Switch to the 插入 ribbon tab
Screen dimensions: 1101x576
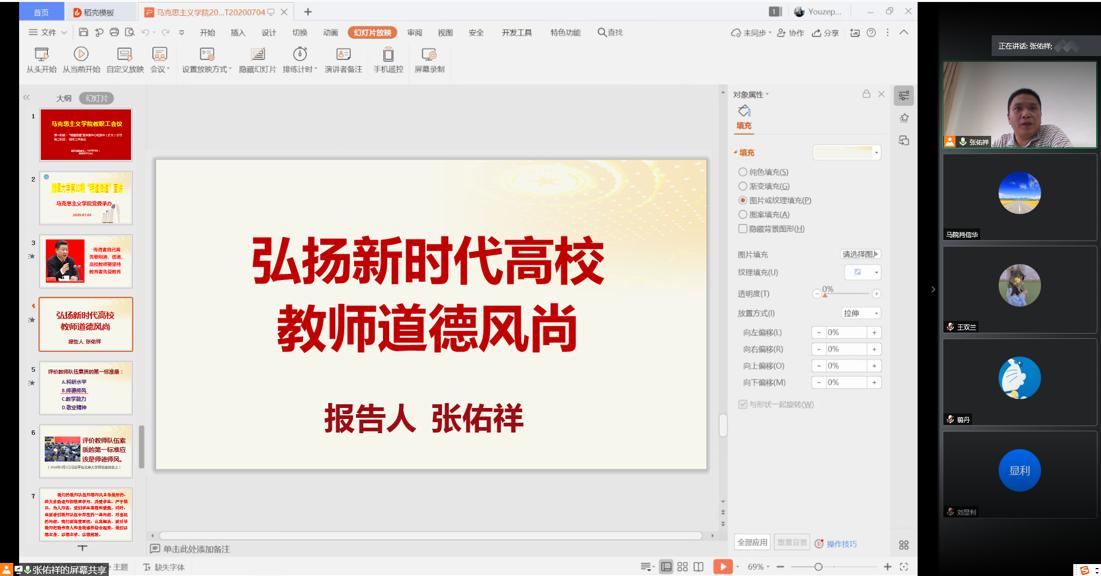238,32
